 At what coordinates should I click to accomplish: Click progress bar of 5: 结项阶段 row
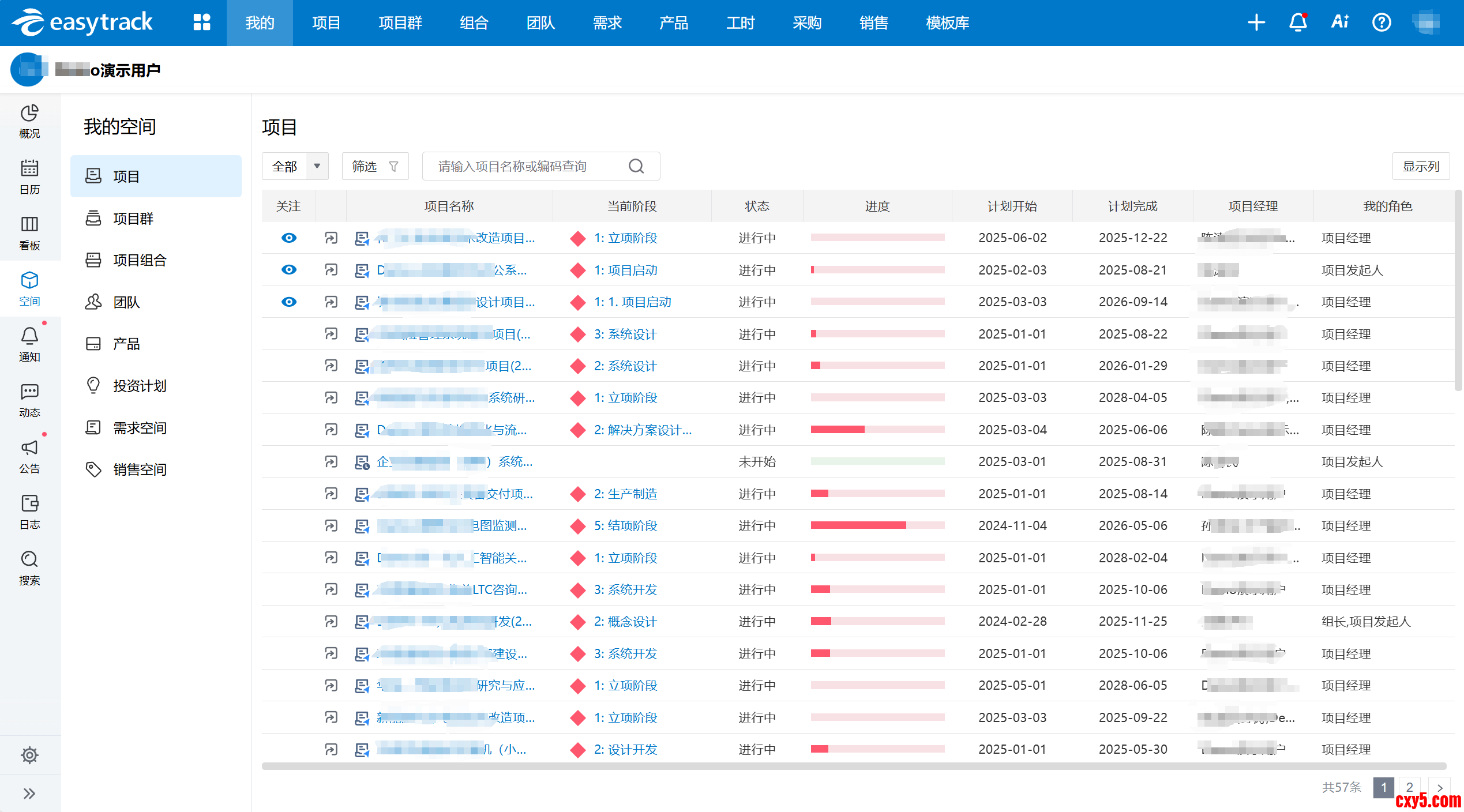(877, 525)
